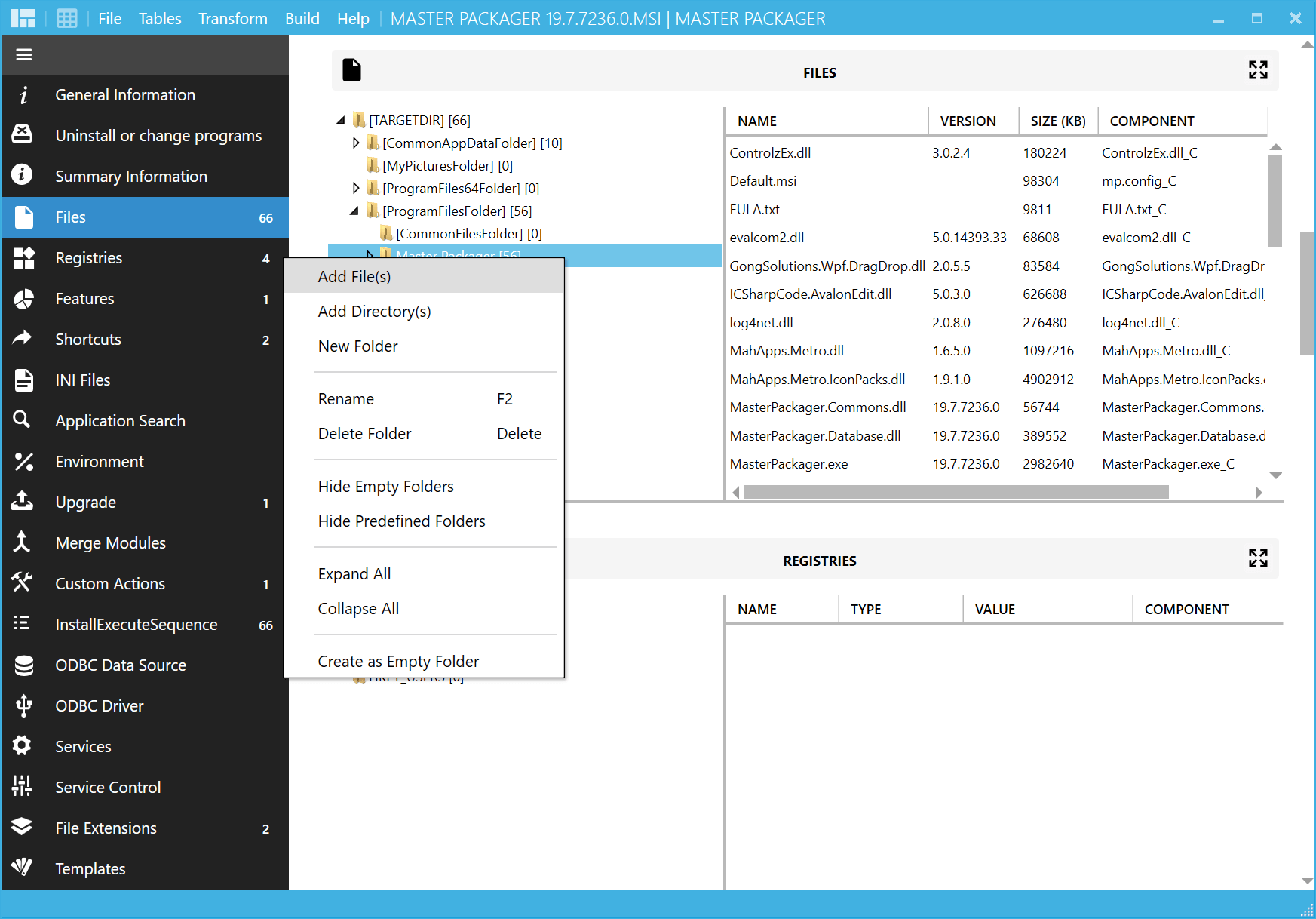Expand the [CommonAppDataFolder] tree node
The width and height of the screenshot is (1316, 919).
(356, 143)
